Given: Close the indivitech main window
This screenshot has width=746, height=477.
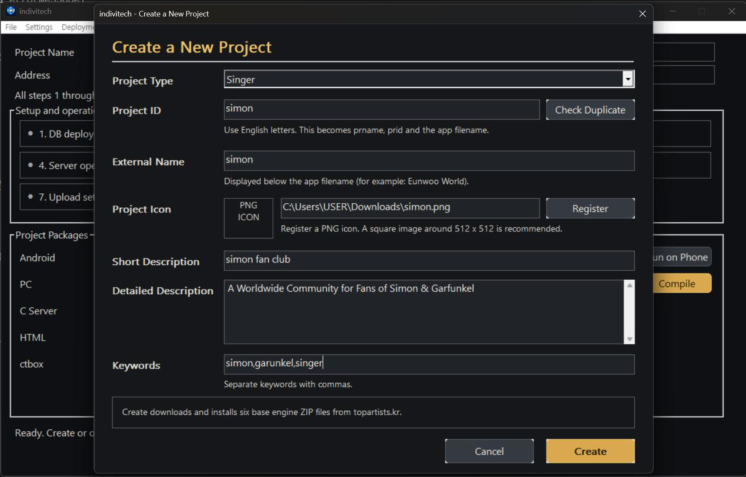Looking at the screenshot, I should pos(731,11).
